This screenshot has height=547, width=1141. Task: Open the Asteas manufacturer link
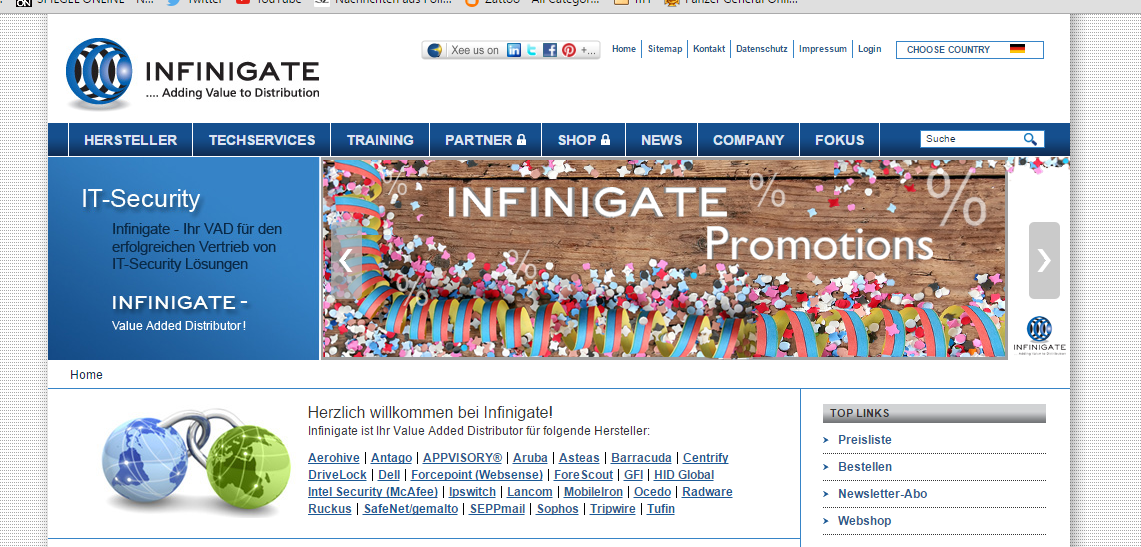pyautogui.click(x=579, y=458)
